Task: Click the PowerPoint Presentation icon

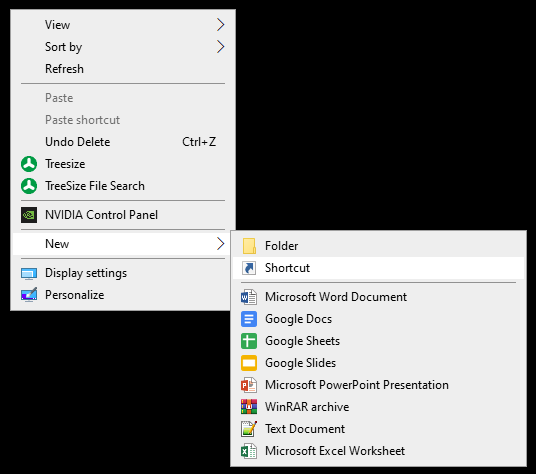Action: click(x=249, y=385)
